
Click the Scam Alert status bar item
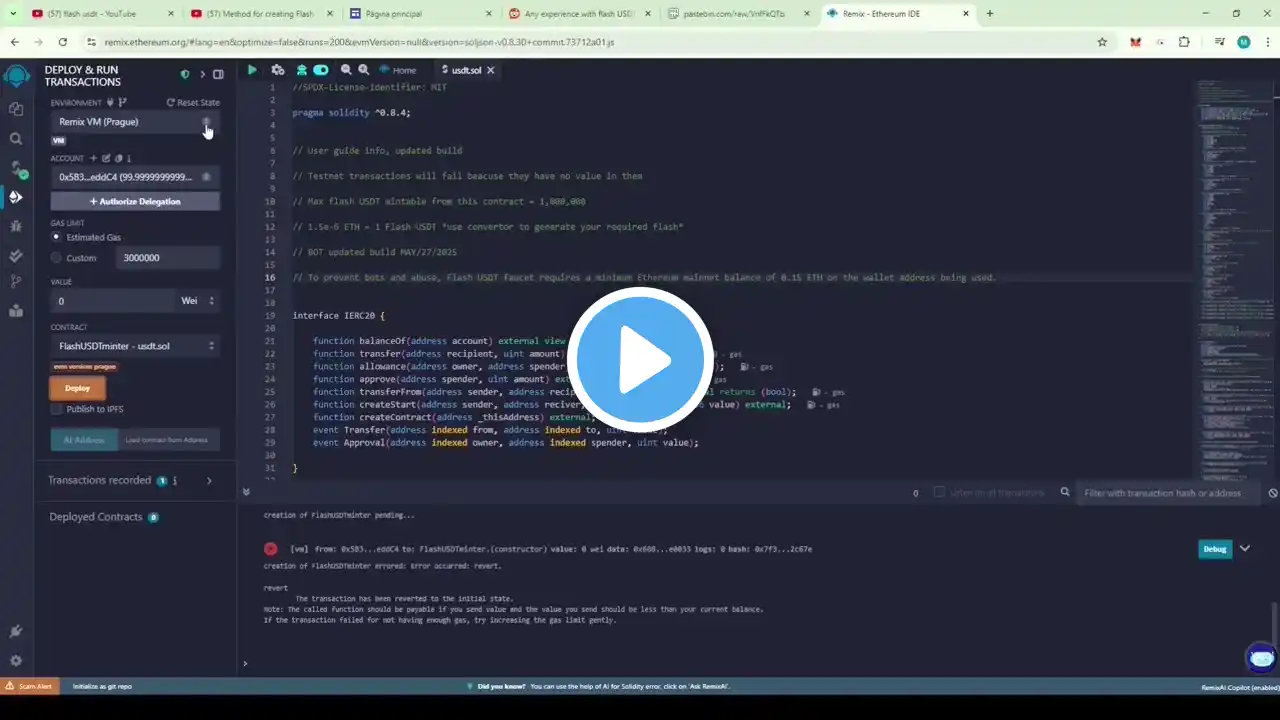click(x=29, y=686)
